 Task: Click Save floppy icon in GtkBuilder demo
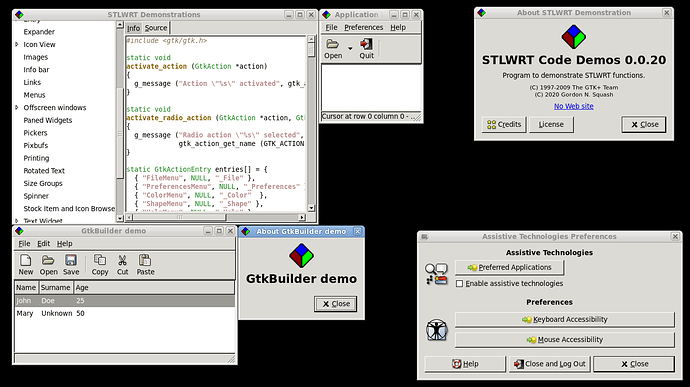tap(71, 260)
